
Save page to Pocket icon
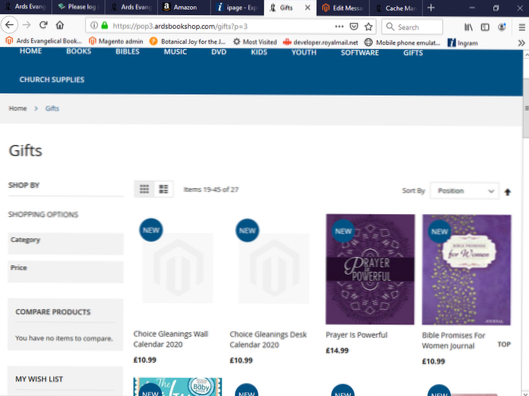click(354, 26)
